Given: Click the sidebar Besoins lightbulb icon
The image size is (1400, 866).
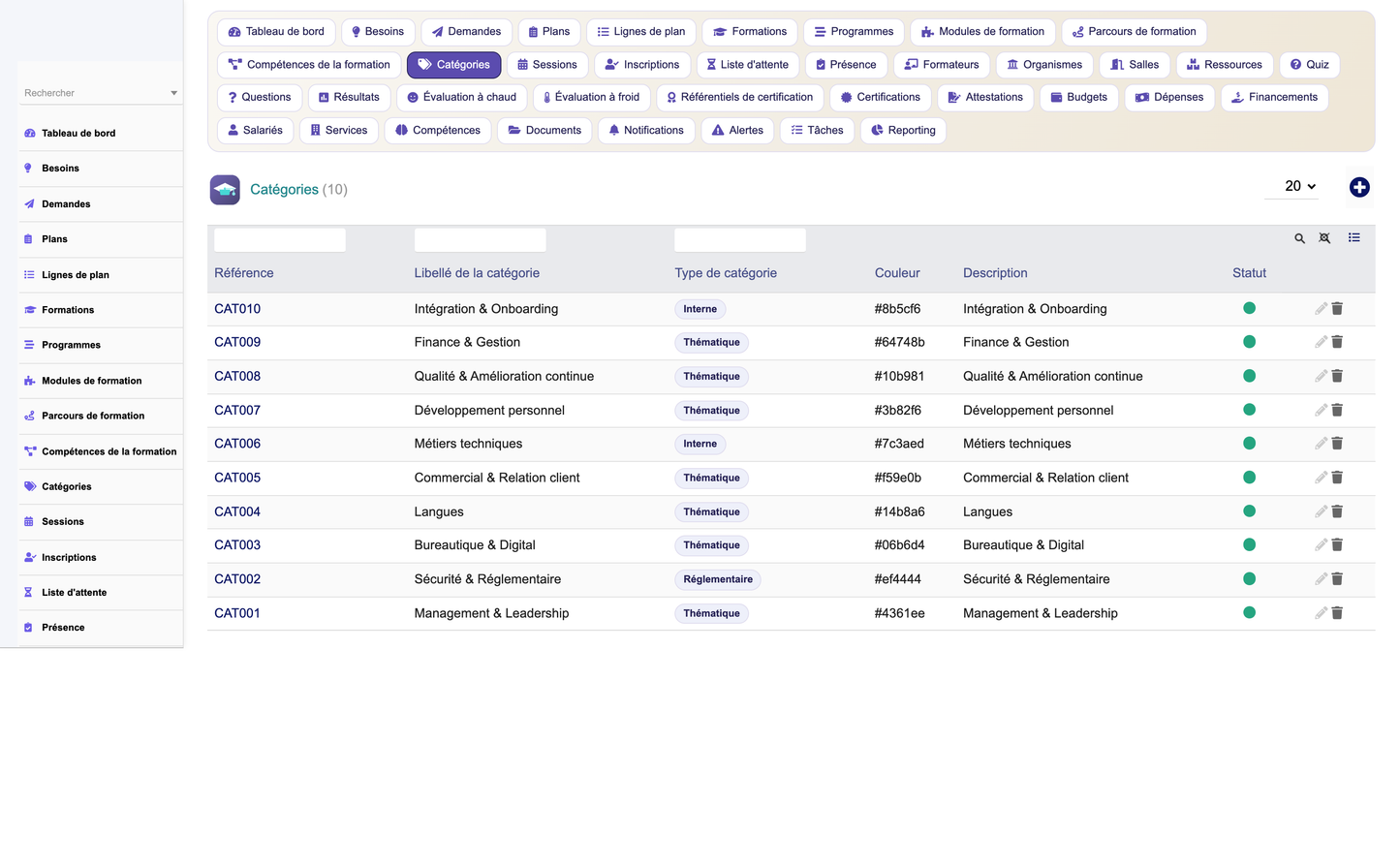Looking at the screenshot, I should point(28,168).
